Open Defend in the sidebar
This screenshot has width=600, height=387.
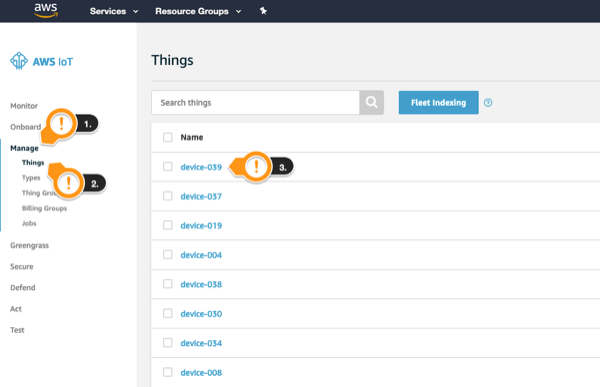coord(23,287)
